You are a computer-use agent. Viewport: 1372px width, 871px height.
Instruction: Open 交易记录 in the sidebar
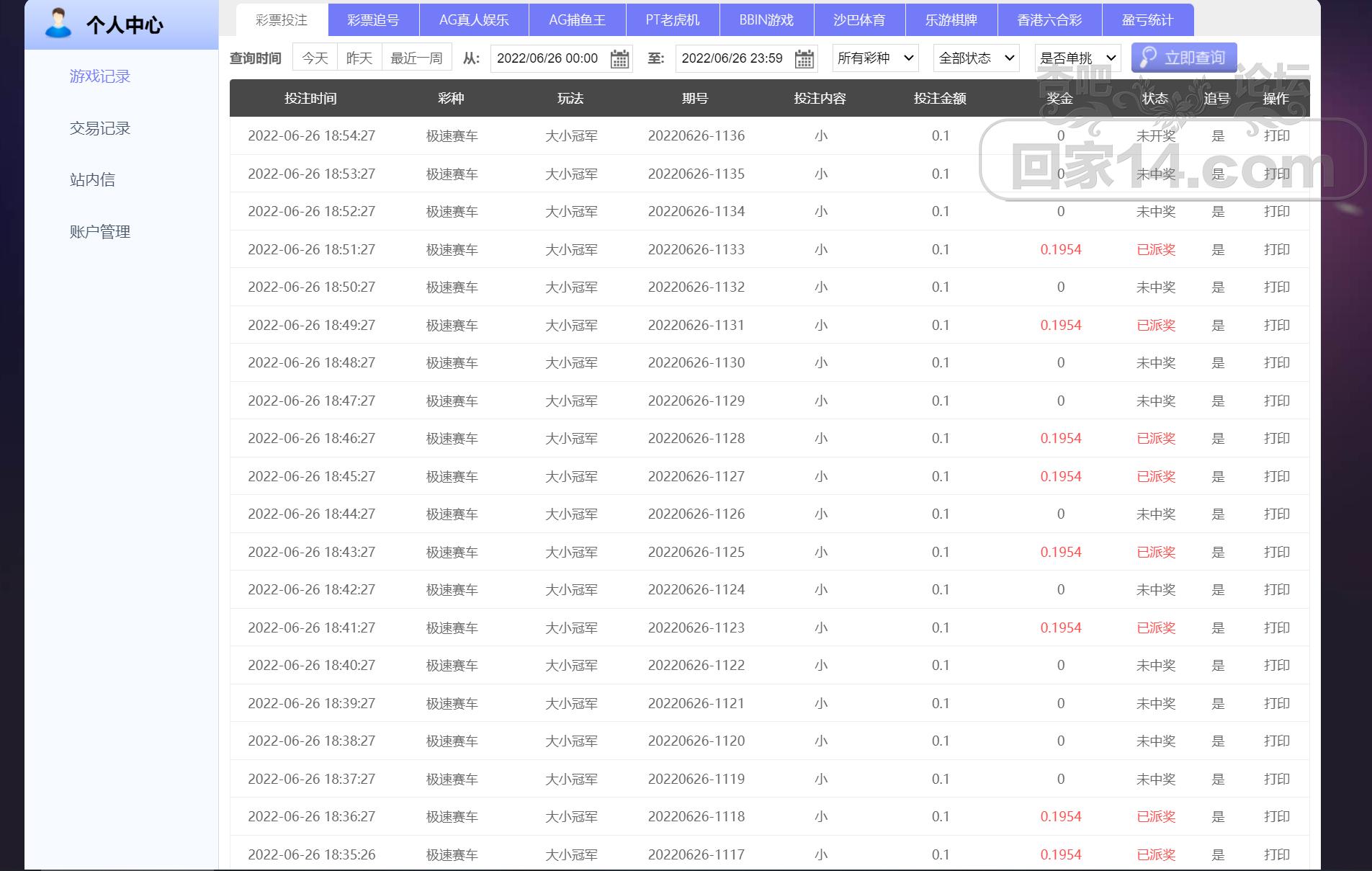[100, 128]
